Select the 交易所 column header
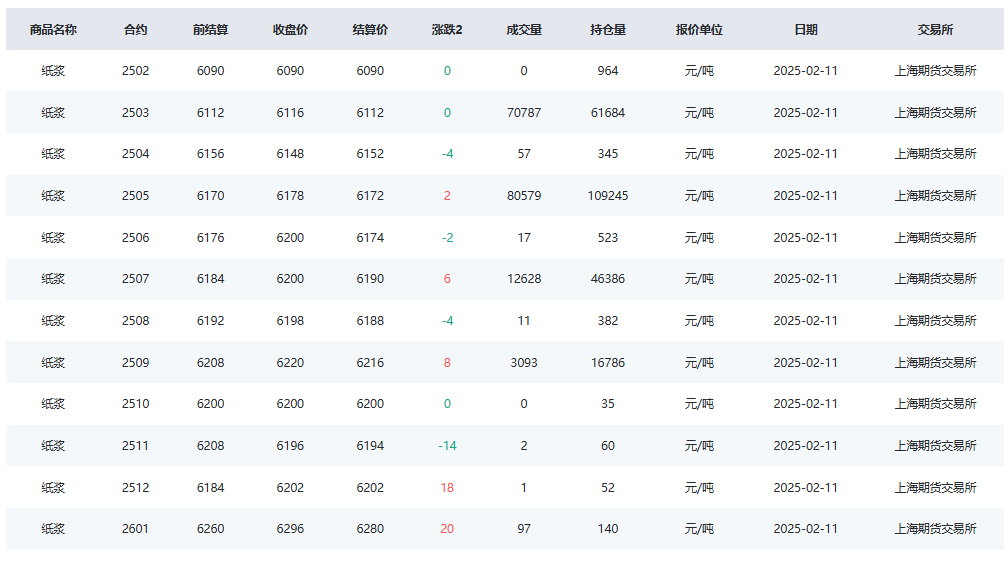 click(935, 29)
